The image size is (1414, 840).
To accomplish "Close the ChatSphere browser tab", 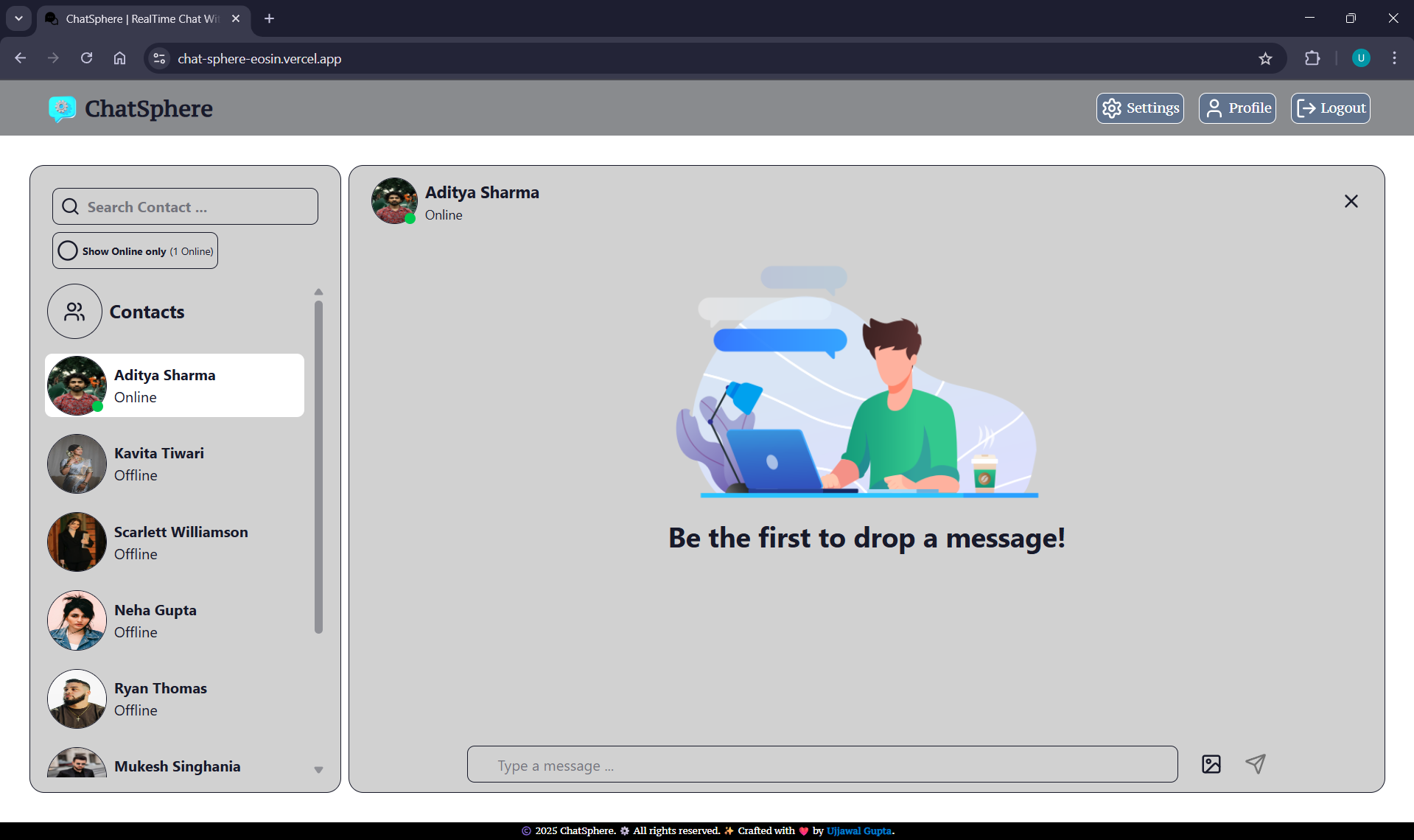I will pos(236,18).
